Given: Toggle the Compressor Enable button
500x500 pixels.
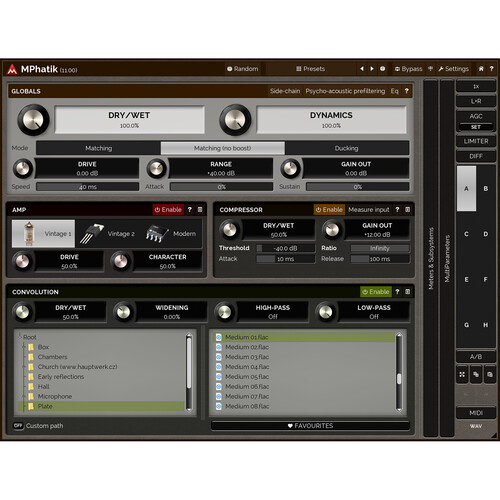Looking at the screenshot, I should tap(329, 210).
